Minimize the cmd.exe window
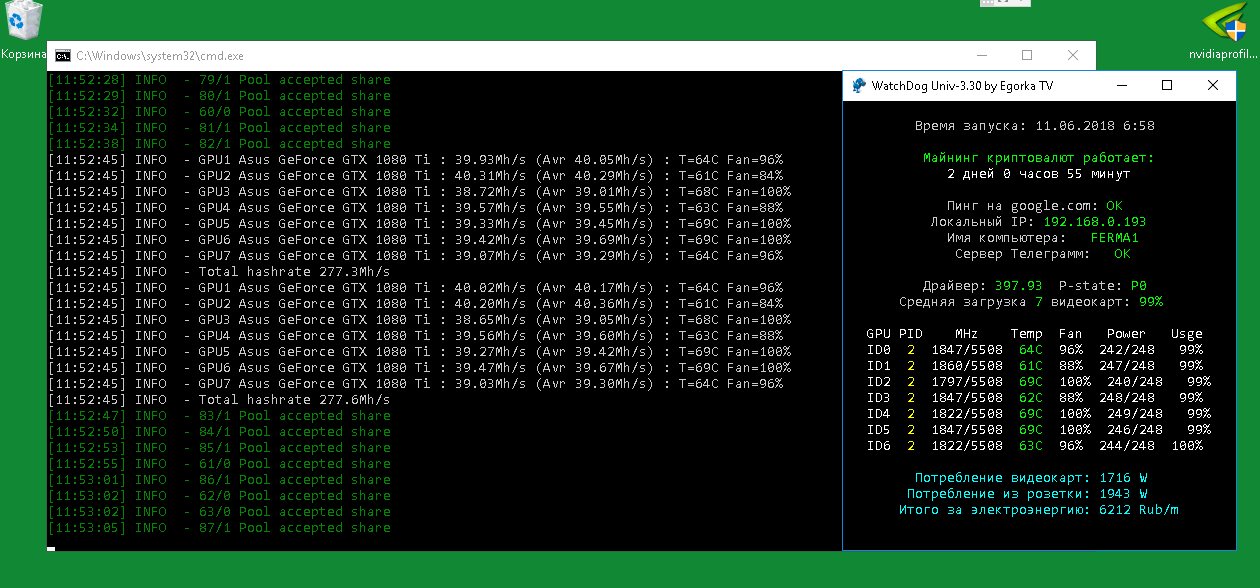Screen dimensions: 1260x588 click(x=980, y=56)
